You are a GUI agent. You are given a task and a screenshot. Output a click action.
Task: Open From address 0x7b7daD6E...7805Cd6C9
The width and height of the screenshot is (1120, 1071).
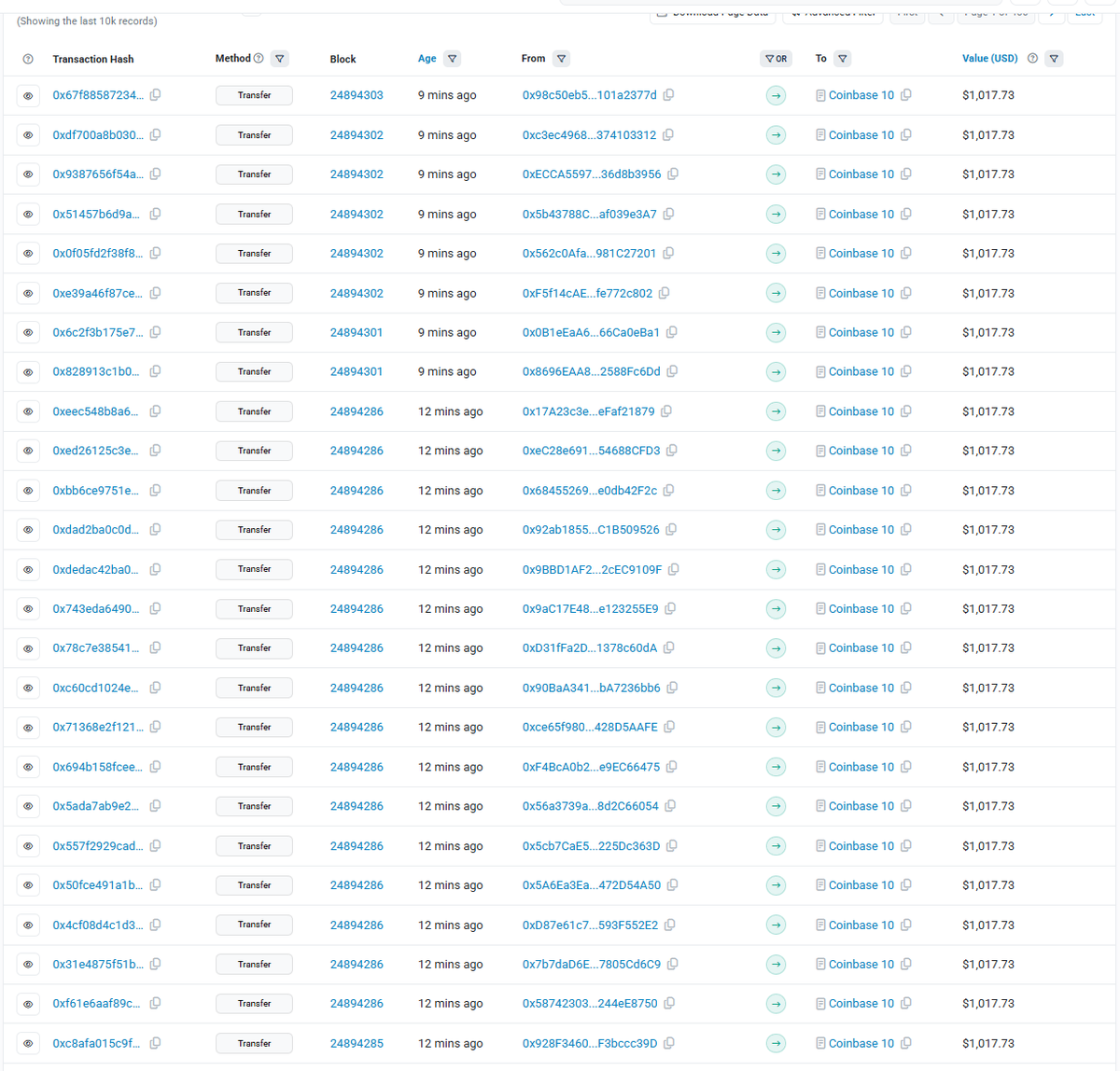(592, 965)
